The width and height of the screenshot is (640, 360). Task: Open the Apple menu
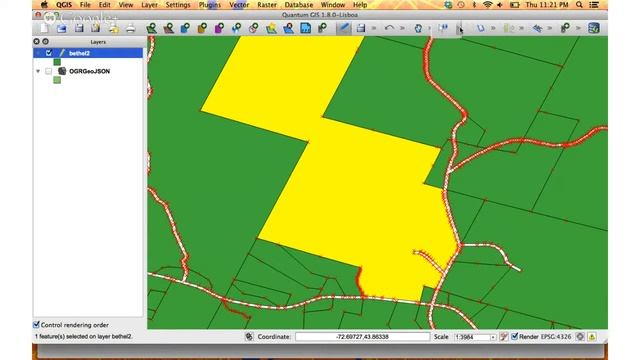tap(44, 5)
